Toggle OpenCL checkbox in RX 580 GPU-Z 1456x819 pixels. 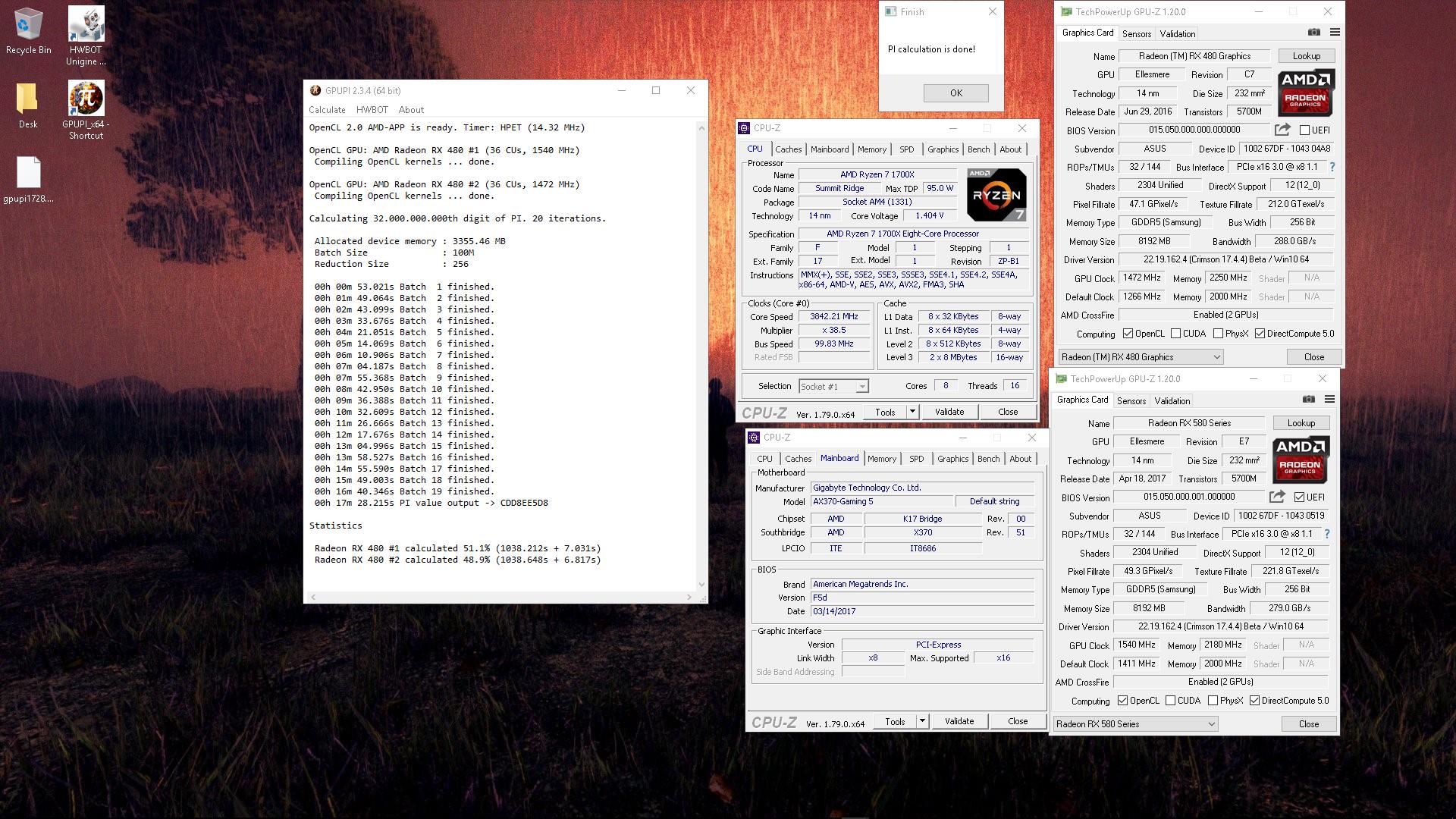pos(1122,701)
